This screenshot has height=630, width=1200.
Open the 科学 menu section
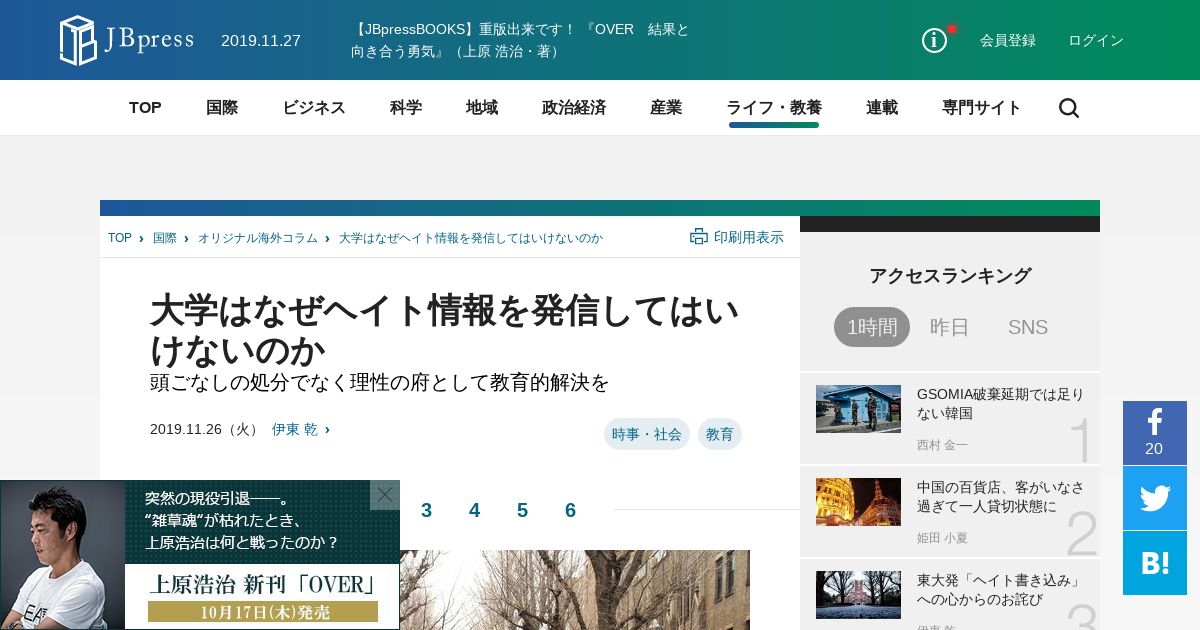tap(406, 108)
